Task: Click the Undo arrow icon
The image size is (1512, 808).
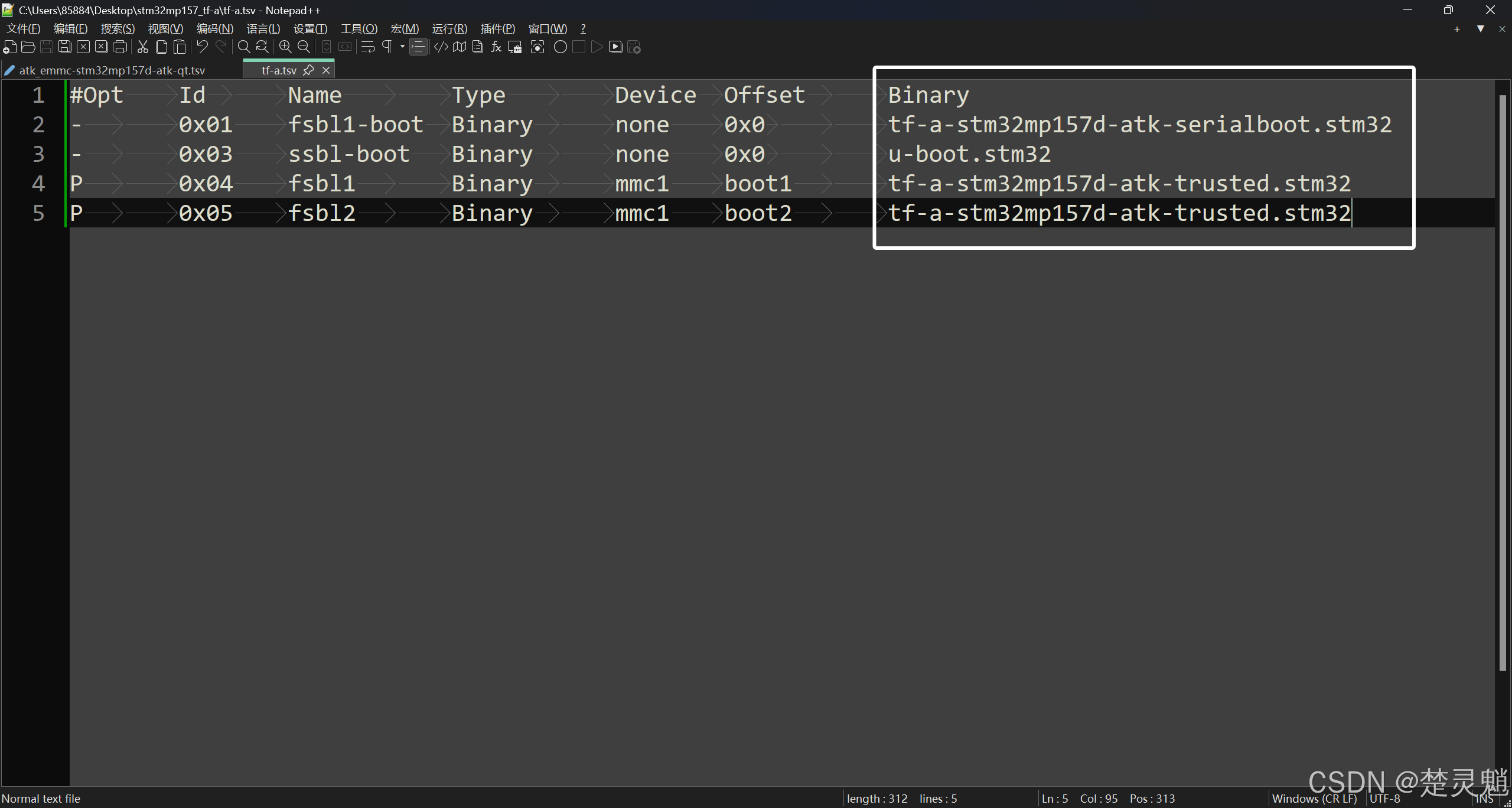Action: coord(203,47)
